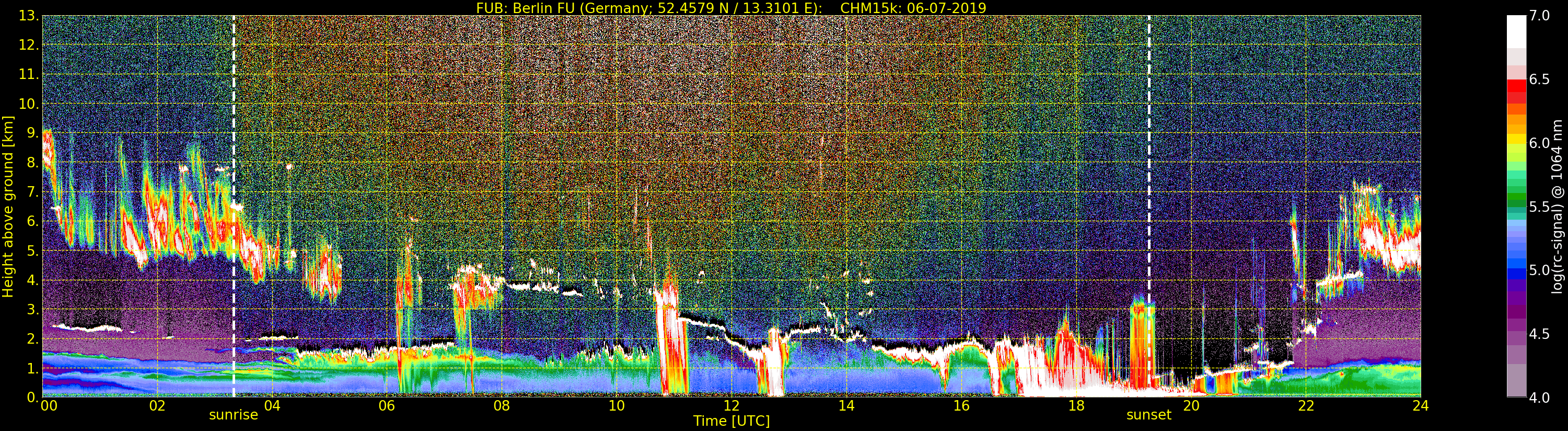Image resolution: width=1568 pixels, height=431 pixels.
Task: Click the colorbar tick label '6.0'
Action: 1539,143
